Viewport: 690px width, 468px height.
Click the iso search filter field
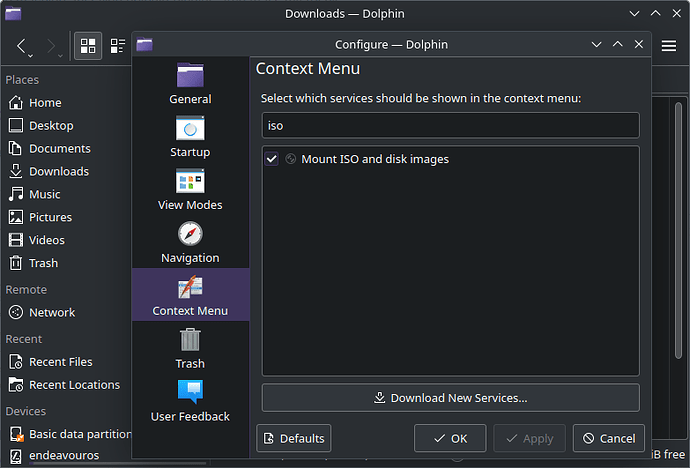(451, 125)
